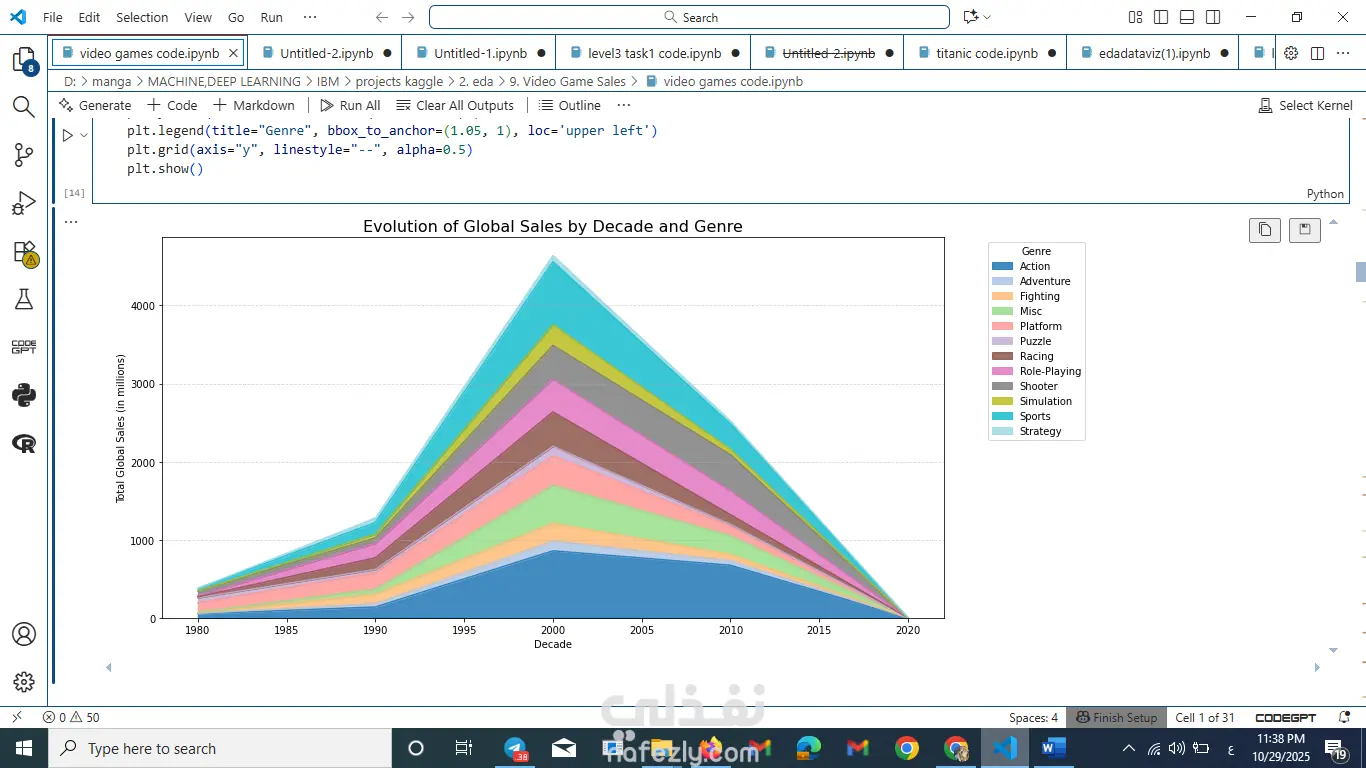Click the Run All button
This screenshot has height=768, width=1366.
[x=350, y=105]
